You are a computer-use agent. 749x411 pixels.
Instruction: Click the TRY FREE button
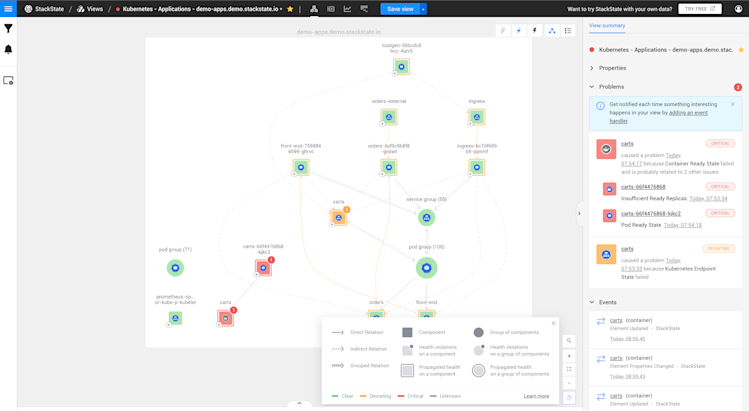[700, 9]
